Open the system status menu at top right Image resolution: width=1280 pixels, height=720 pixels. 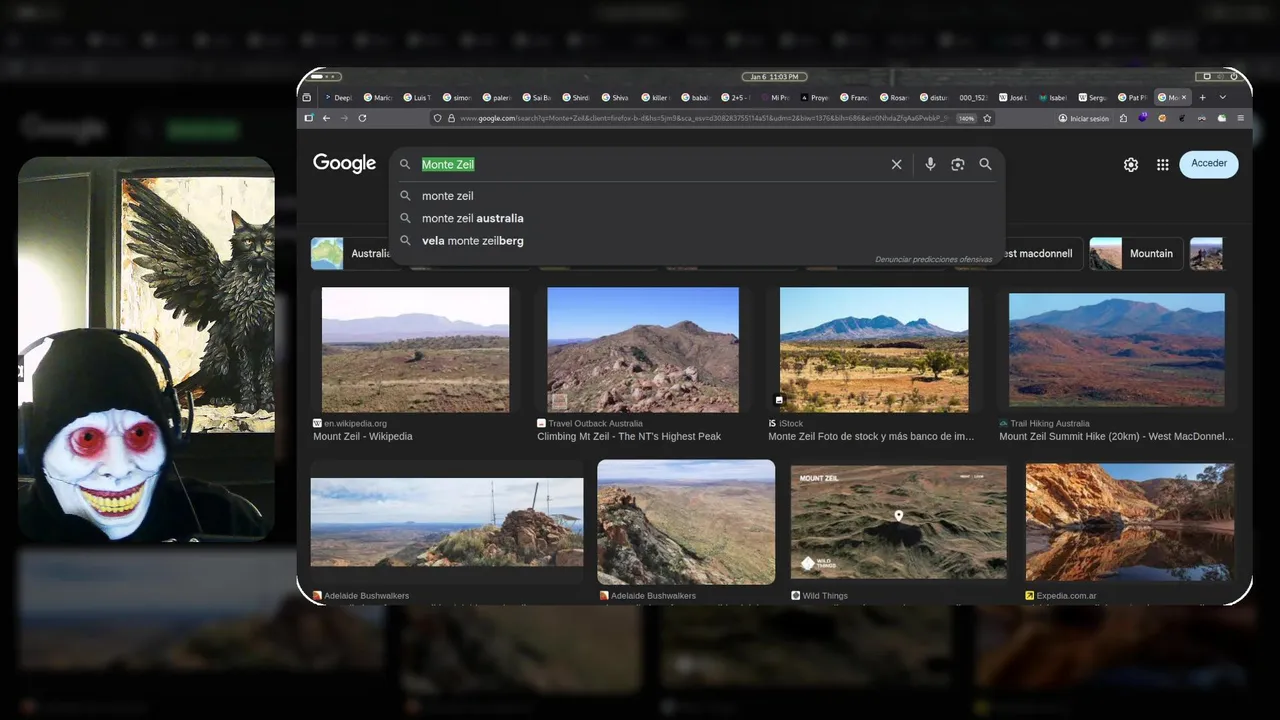tap(1218, 77)
